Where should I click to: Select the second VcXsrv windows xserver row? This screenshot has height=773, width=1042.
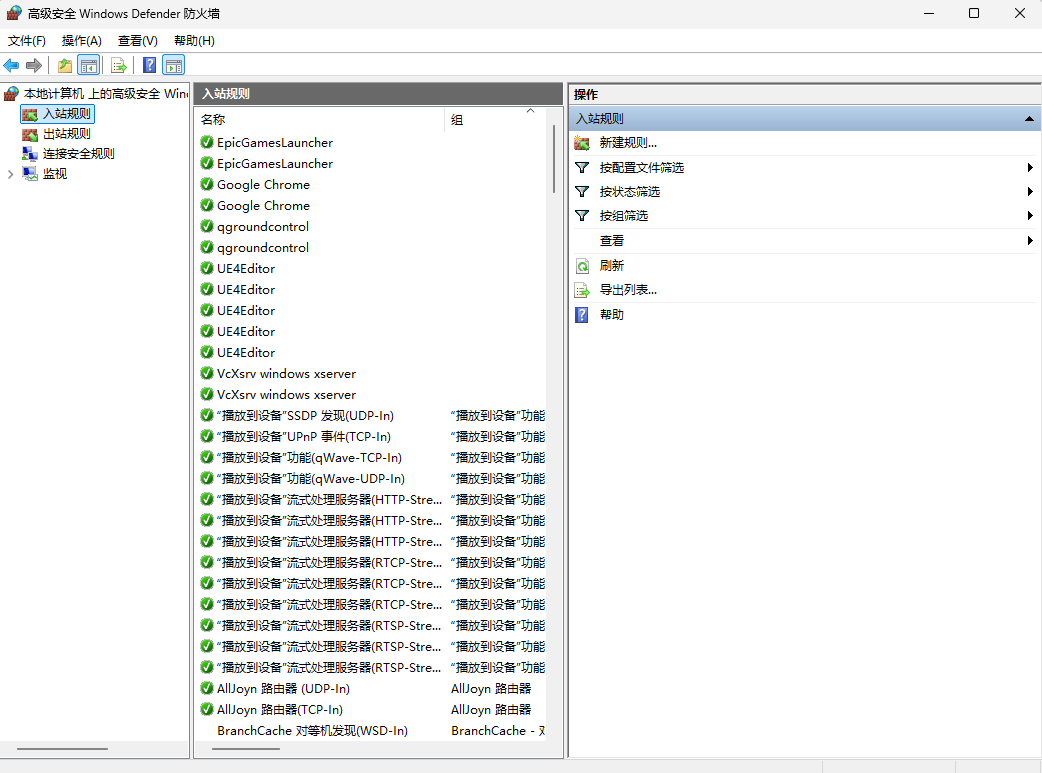[x=371, y=394]
